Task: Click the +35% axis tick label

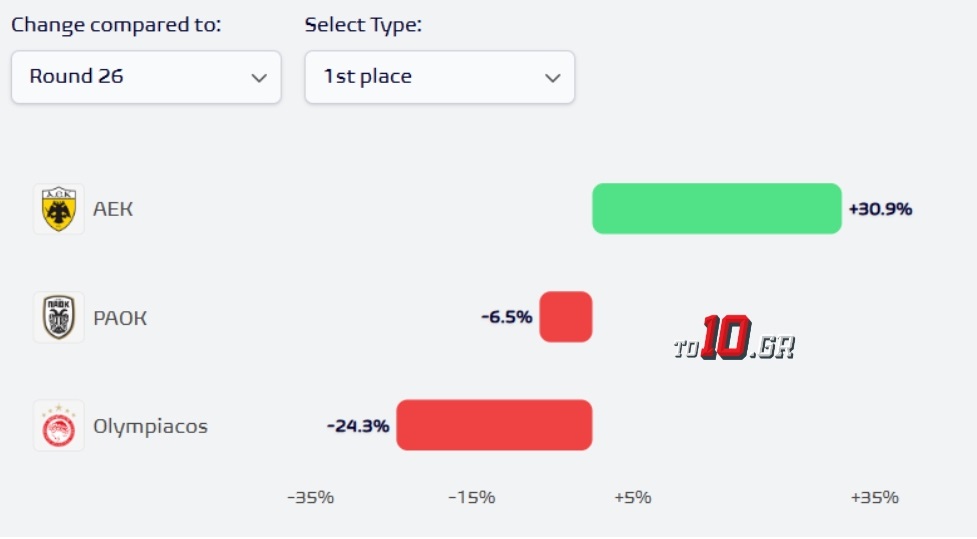Action: pyautogui.click(x=874, y=497)
